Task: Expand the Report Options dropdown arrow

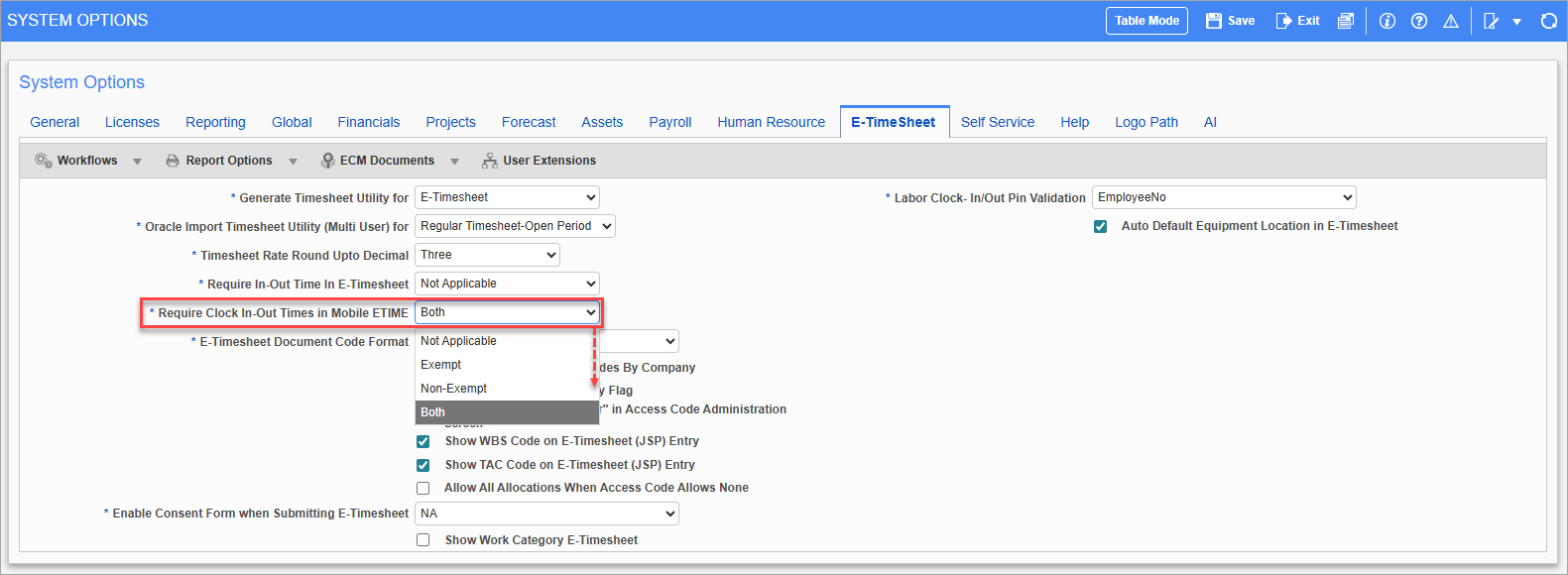Action: click(293, 162)
